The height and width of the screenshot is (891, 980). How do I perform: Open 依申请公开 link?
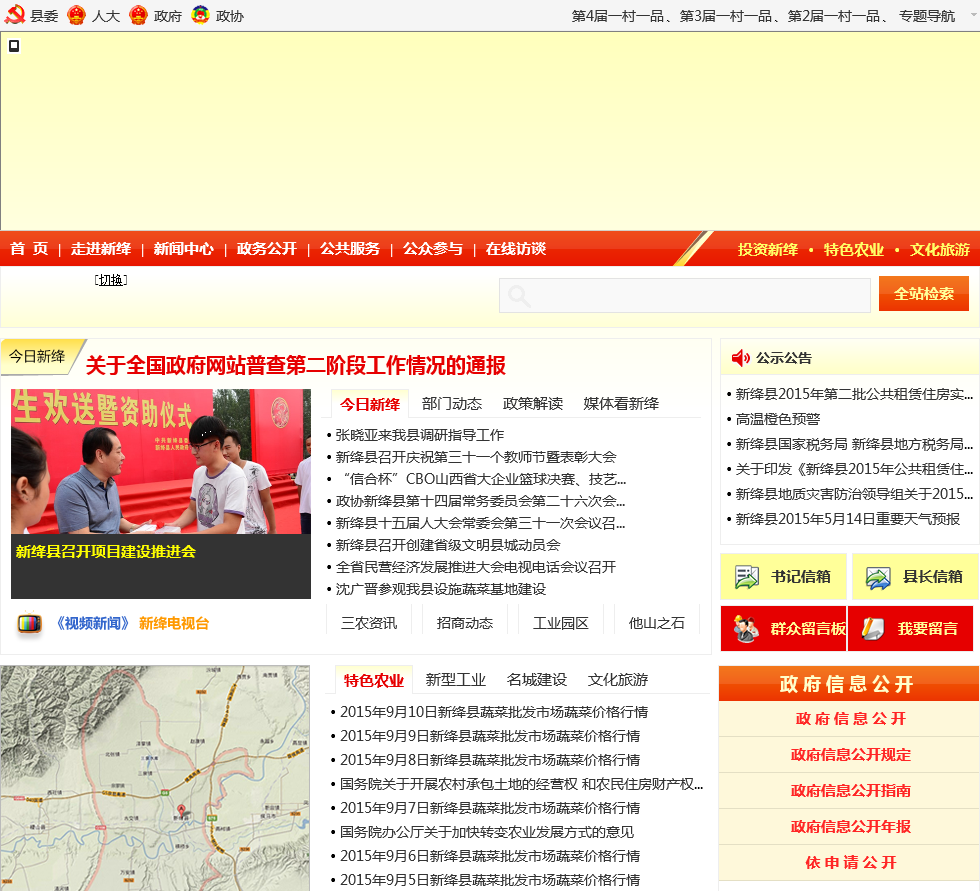click(851, 863)
